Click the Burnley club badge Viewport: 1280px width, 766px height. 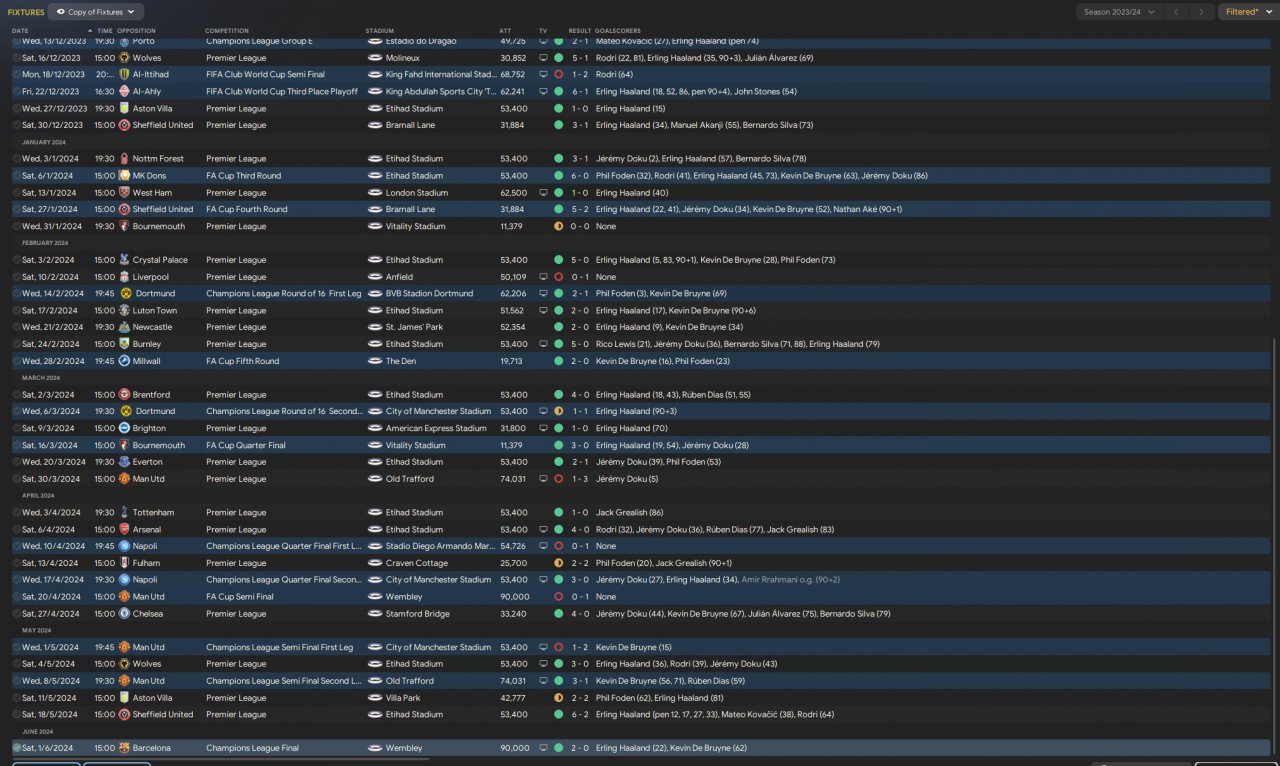(x=124, y=344)
